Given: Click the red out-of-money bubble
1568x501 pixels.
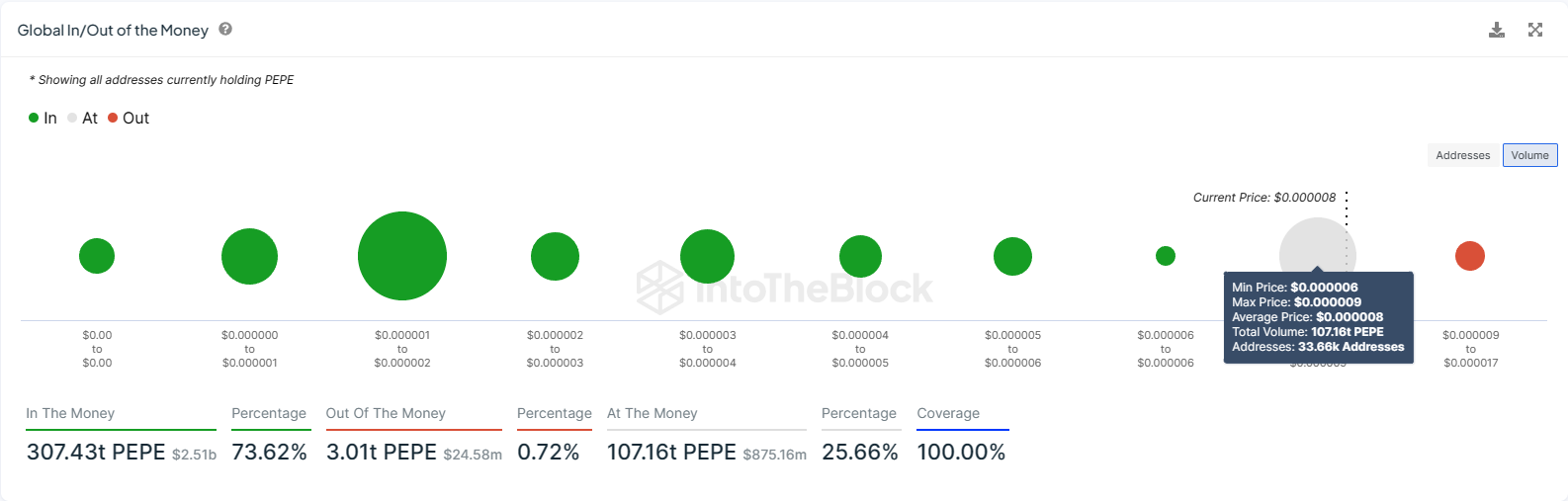Looking at the screenshot, I should 1470,256.
